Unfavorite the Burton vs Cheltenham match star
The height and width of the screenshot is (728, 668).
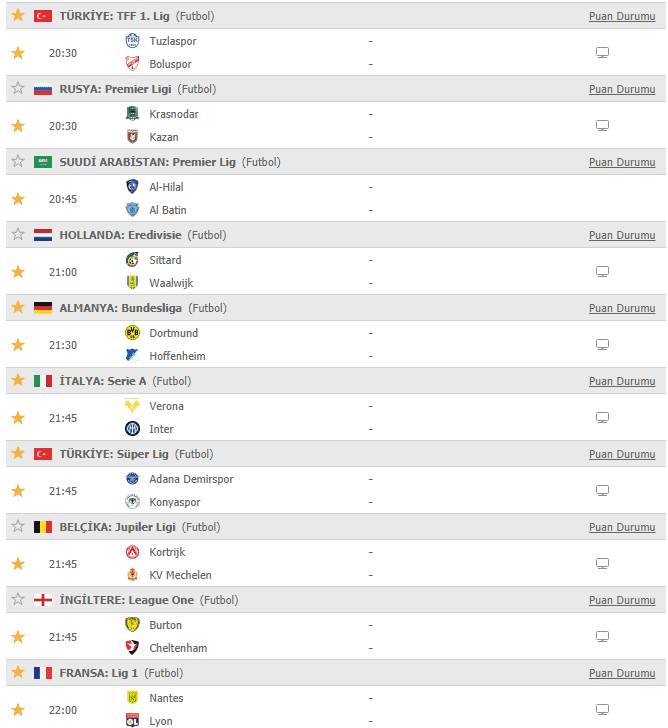[x=18, y=637]
